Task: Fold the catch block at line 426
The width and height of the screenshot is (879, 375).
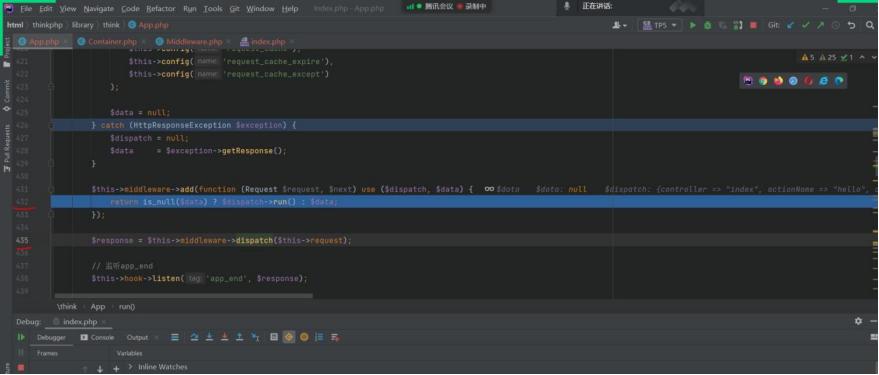Action: (x=52, y=126)
